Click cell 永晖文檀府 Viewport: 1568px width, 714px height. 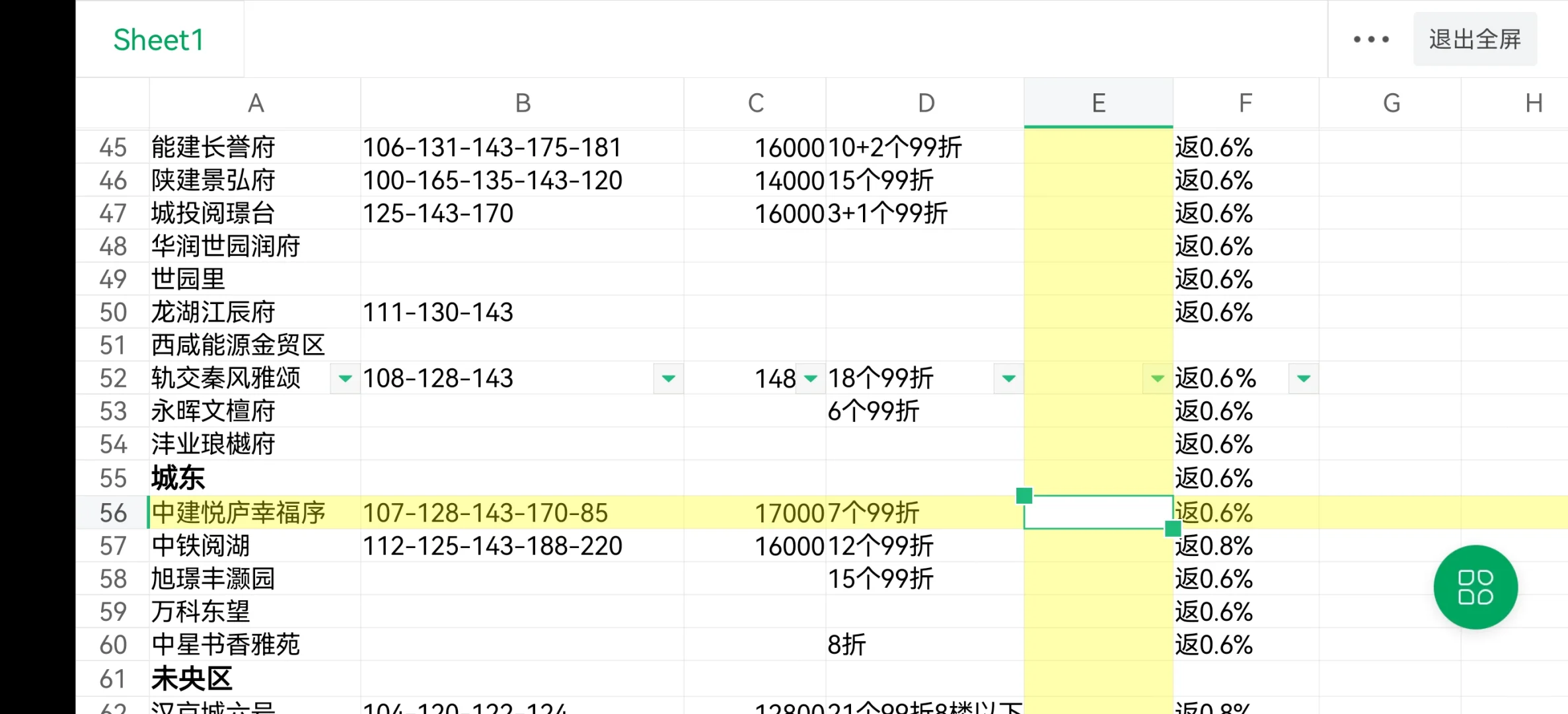click(x=255, y=411)
